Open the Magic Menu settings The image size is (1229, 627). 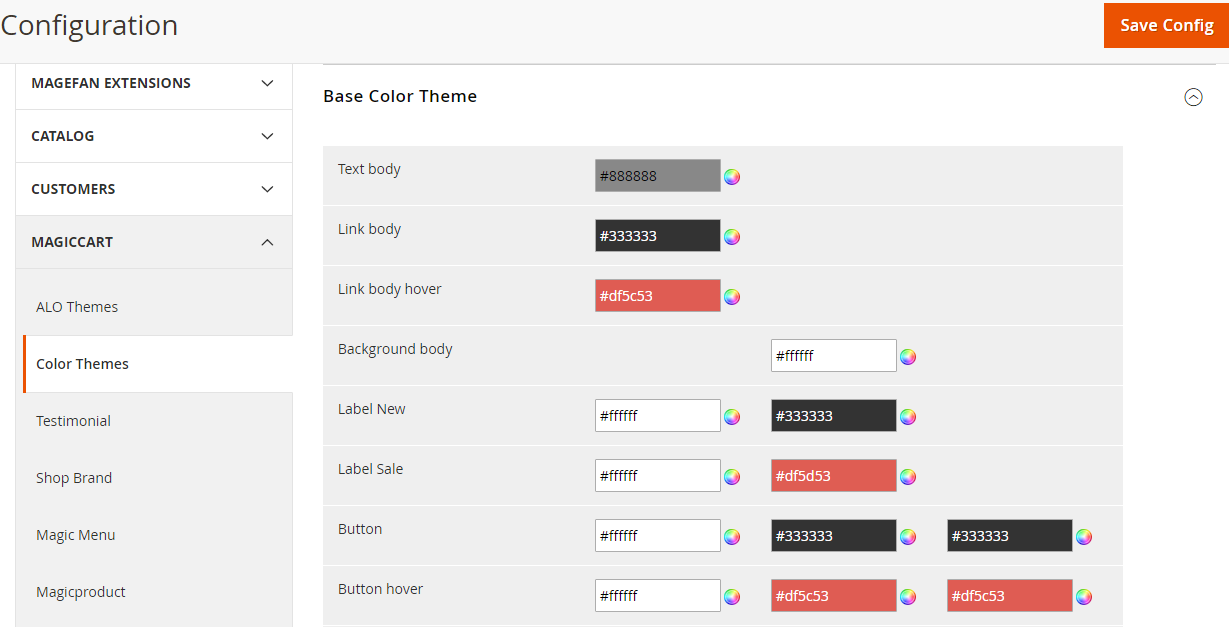[75, 535]
